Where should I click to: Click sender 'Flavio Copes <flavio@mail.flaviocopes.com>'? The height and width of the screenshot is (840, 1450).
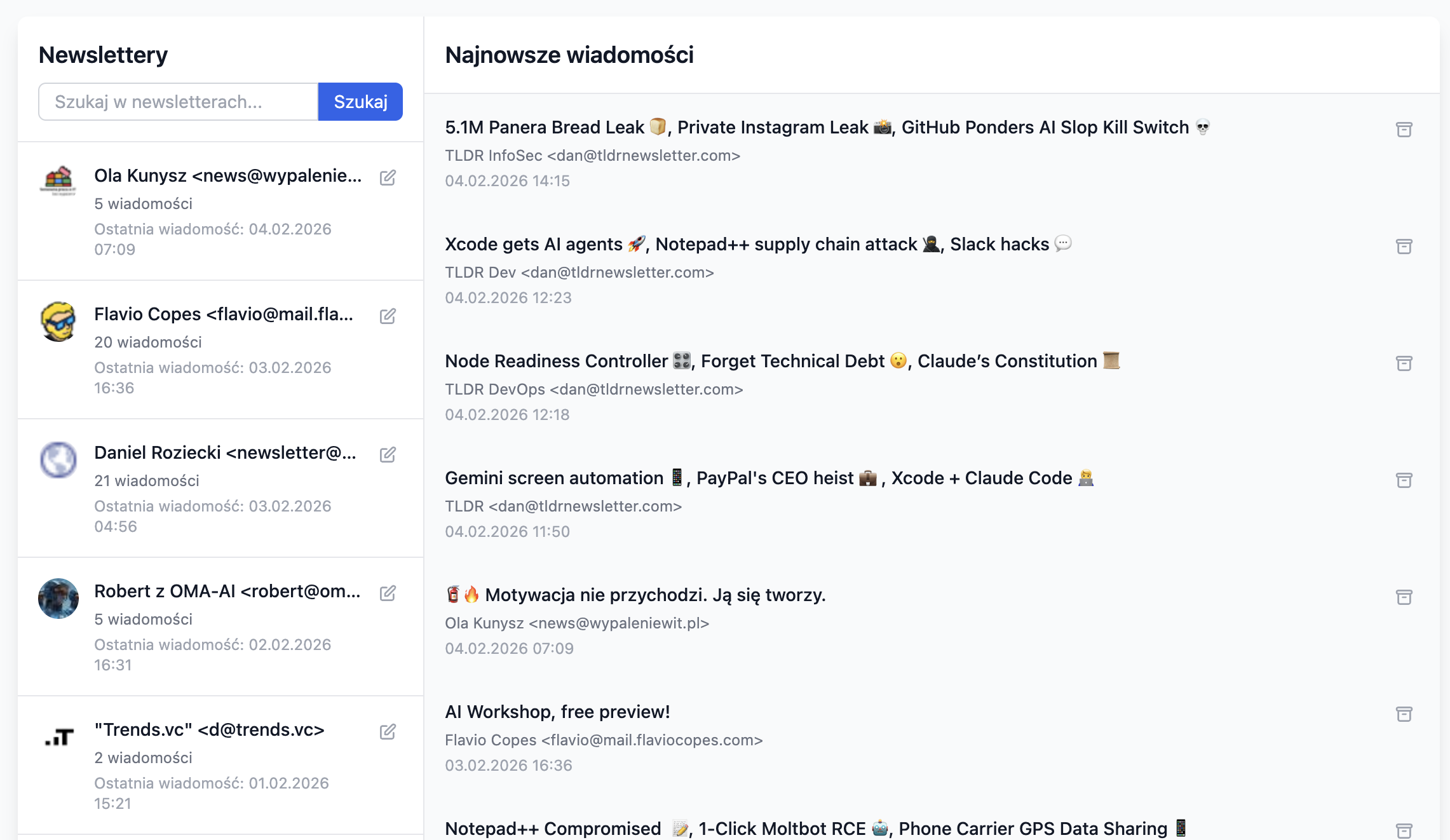coord(604,740)
